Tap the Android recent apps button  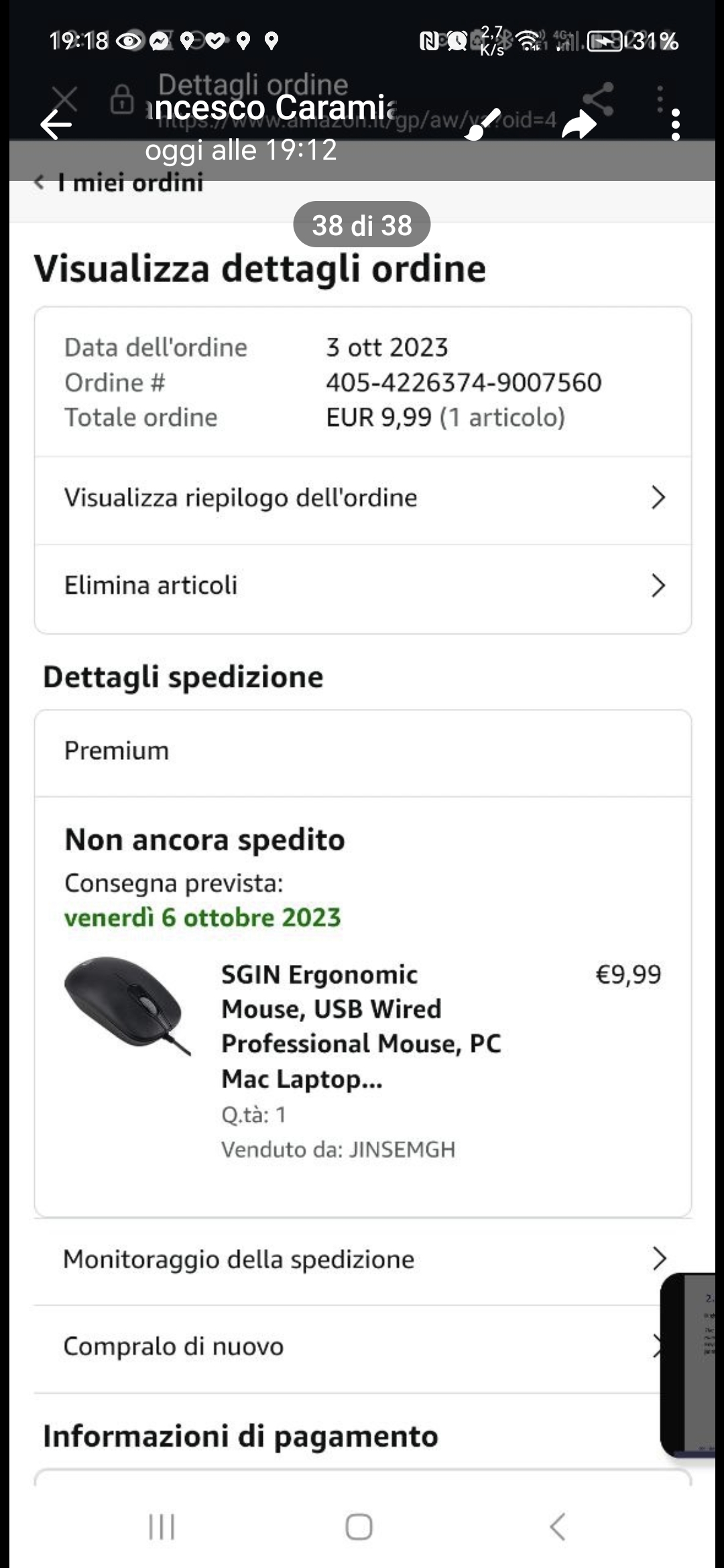coord(162,1527)
